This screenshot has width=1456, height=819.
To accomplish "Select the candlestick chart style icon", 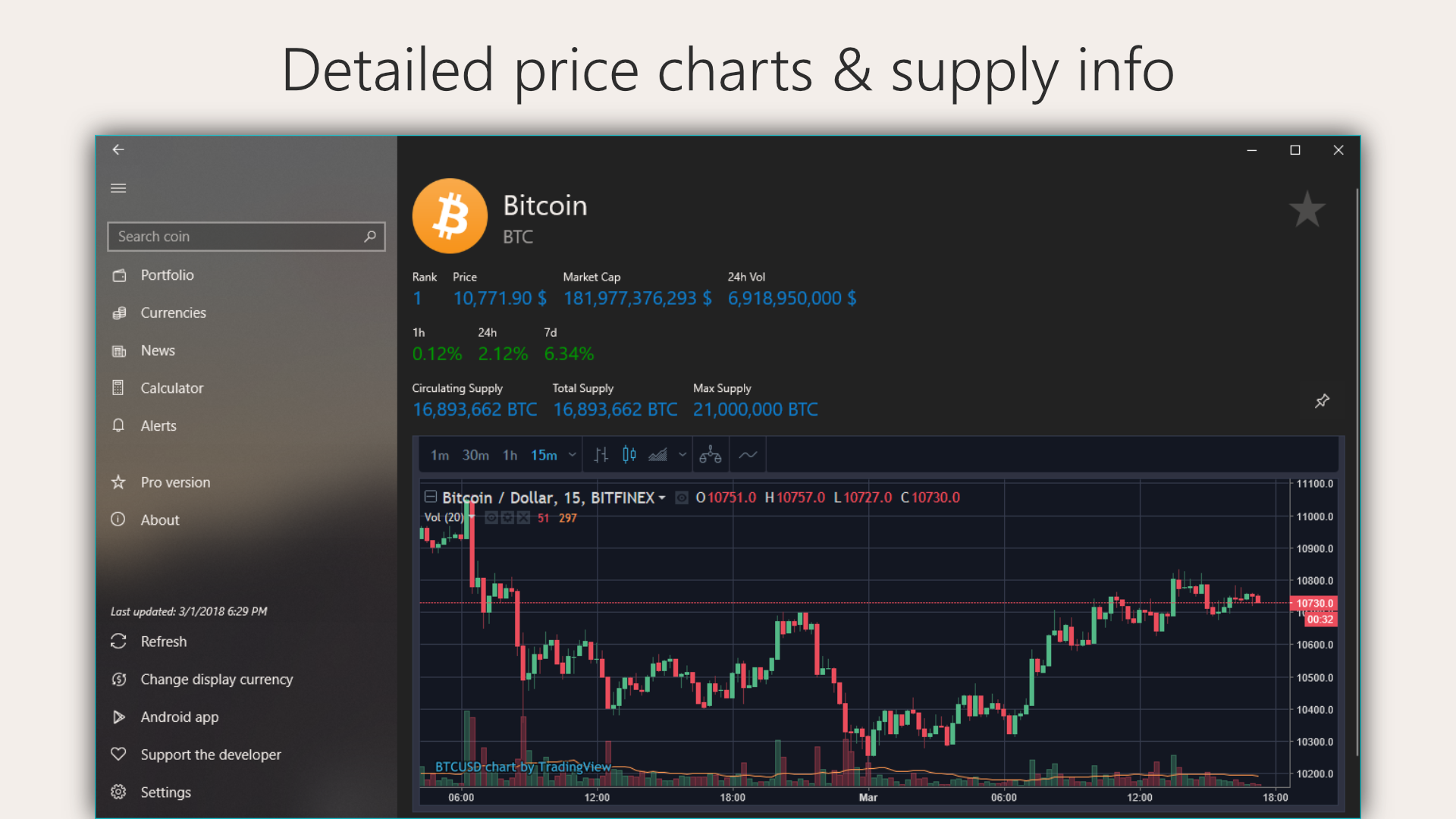I will pos(629,455).
